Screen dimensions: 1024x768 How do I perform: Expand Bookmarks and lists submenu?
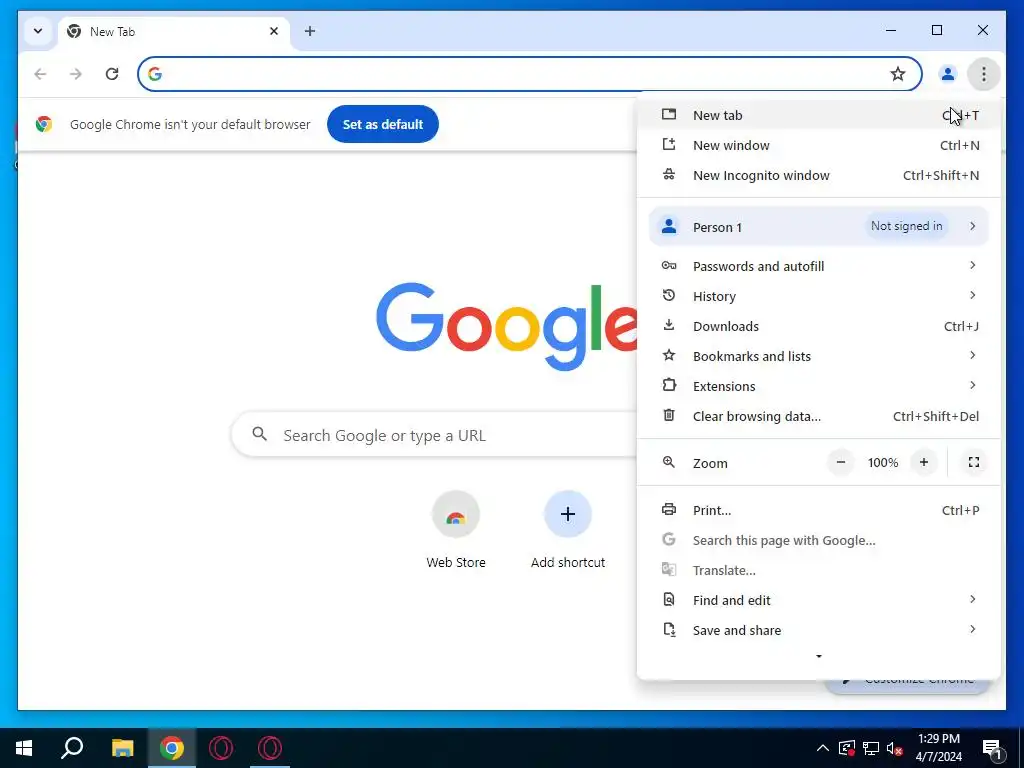click(818, 356)
